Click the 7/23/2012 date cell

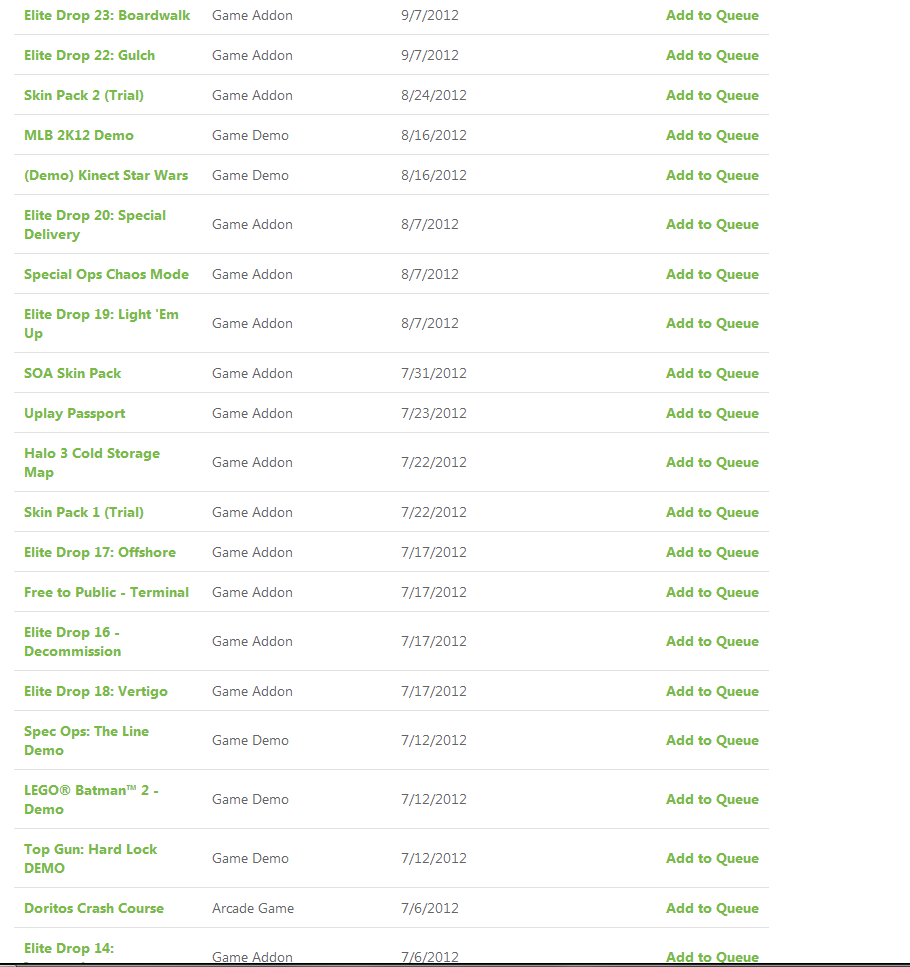tap(433, 414)
